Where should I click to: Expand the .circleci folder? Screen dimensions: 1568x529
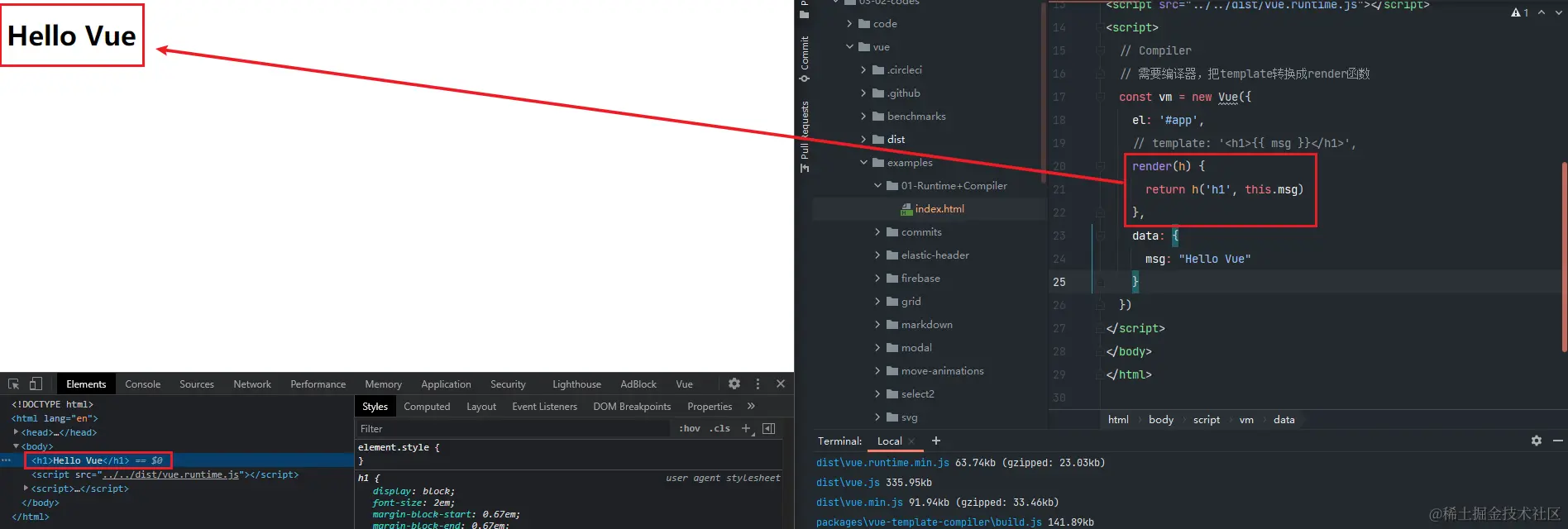[x=863, y=70]
